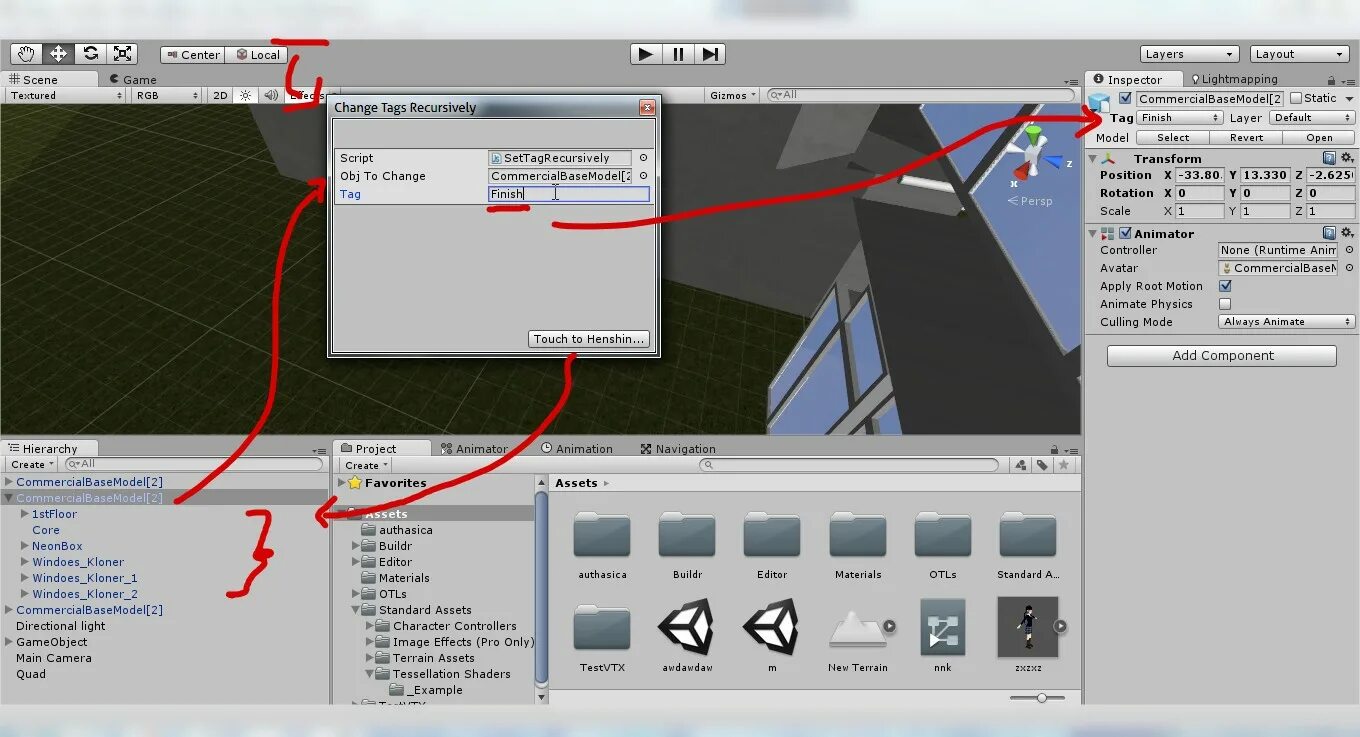Click the Tag text field containing Finish
1360x737 pixels.
pyautogui.click(x=569, y=194)
